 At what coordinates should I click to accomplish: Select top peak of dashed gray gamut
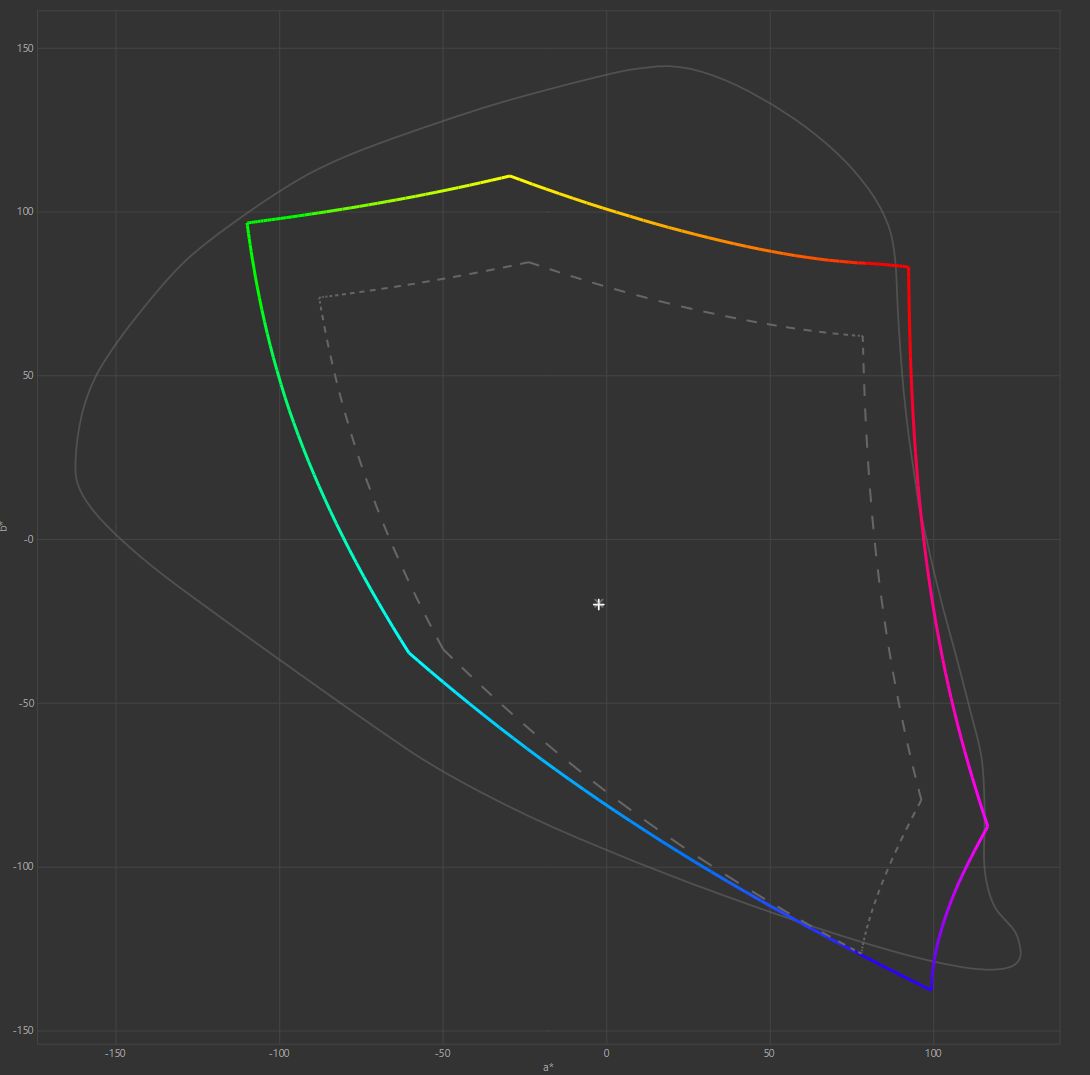[x=528, y=263]
